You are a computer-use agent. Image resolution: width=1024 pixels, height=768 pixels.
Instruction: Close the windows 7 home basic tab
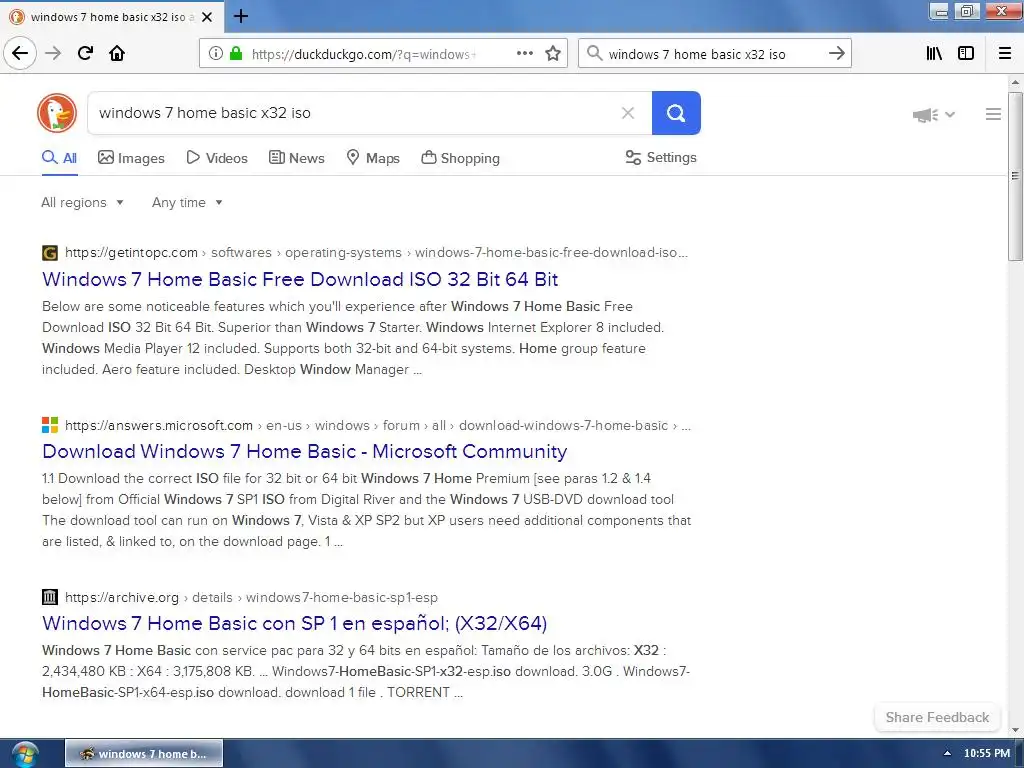[x=207, y=17]
